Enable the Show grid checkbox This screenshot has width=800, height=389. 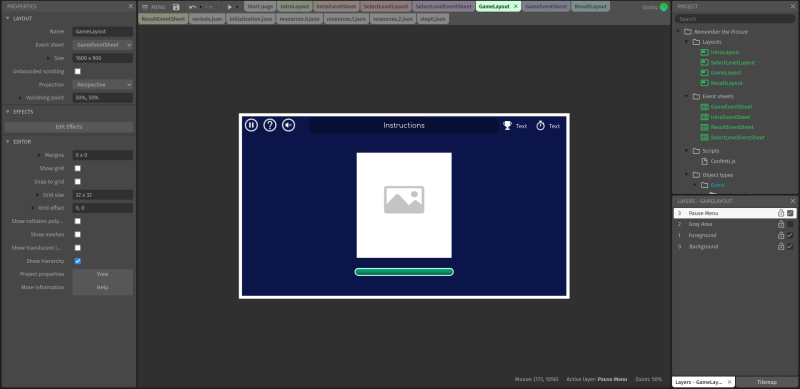[x=78, y=168]
